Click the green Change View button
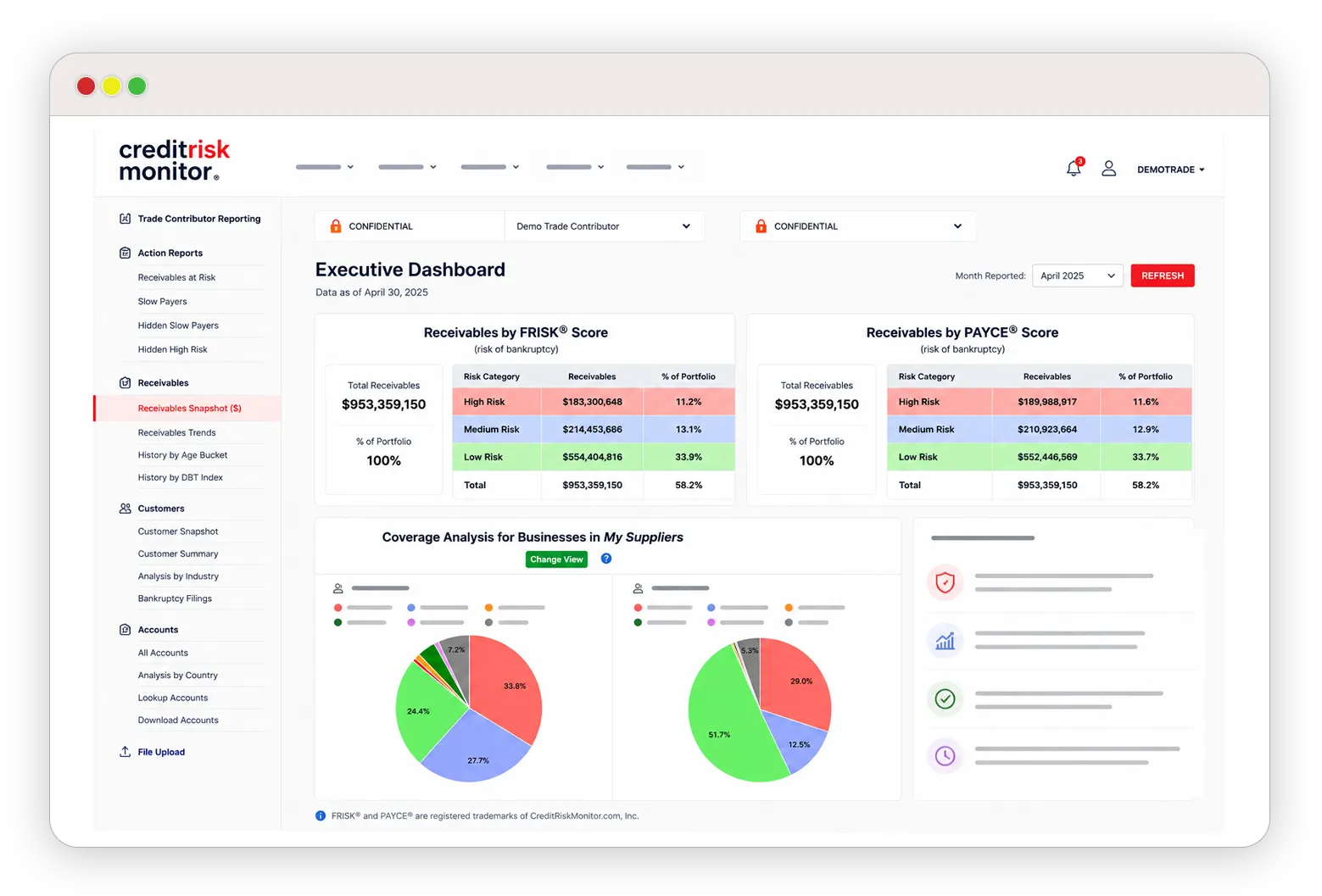Image resolution: width=1322 pixels, height=896 pixels. [556, 559]
